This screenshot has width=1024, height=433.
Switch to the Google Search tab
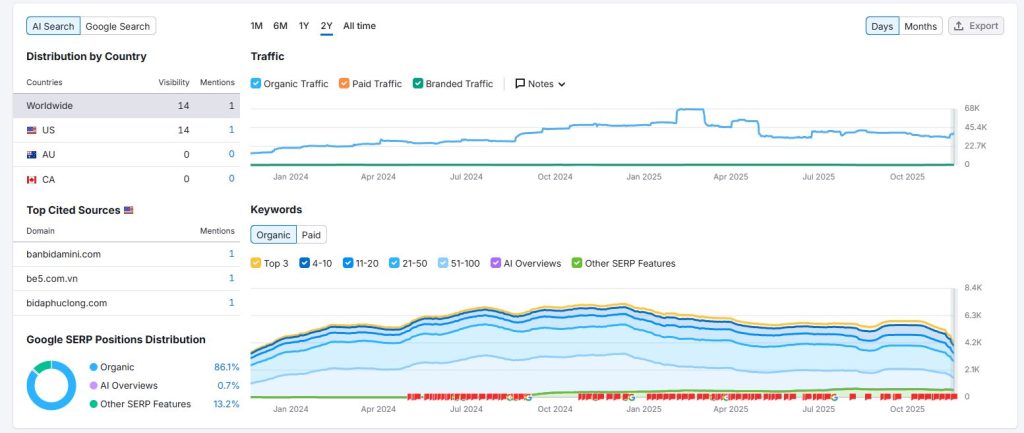(118, 26)
